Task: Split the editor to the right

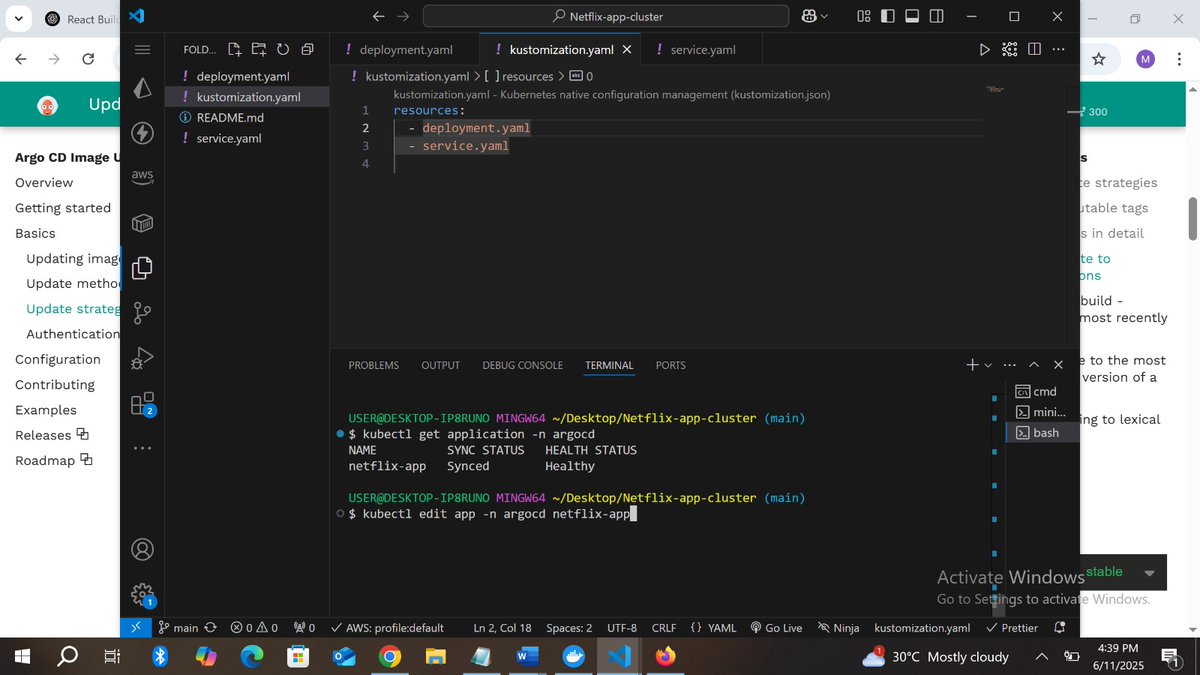Action: pyautogui.click(x=1034, y=49)
